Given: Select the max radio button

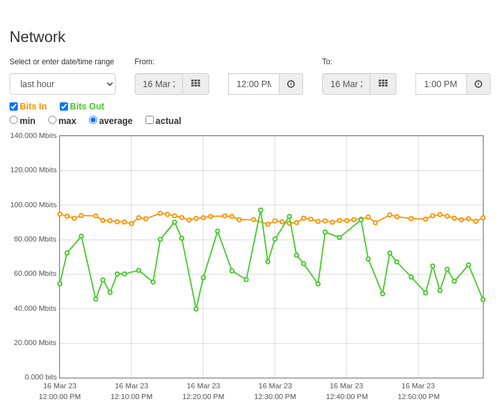Looking at the screenshot, I should coord(52,120).
